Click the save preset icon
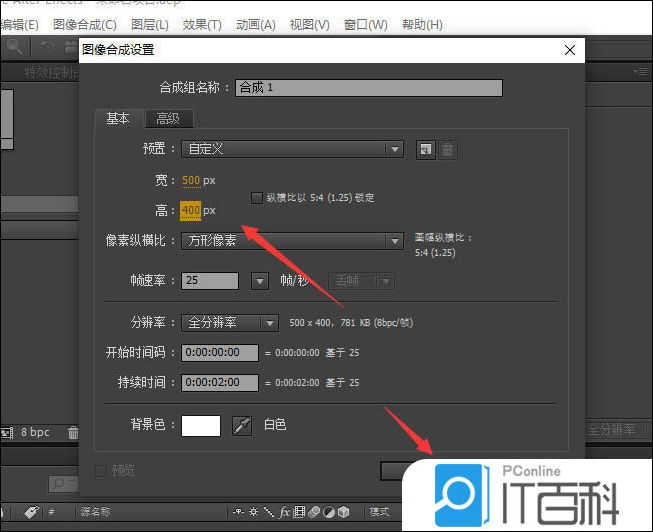The width and height of the screenshot is (653, 532). 426,149
